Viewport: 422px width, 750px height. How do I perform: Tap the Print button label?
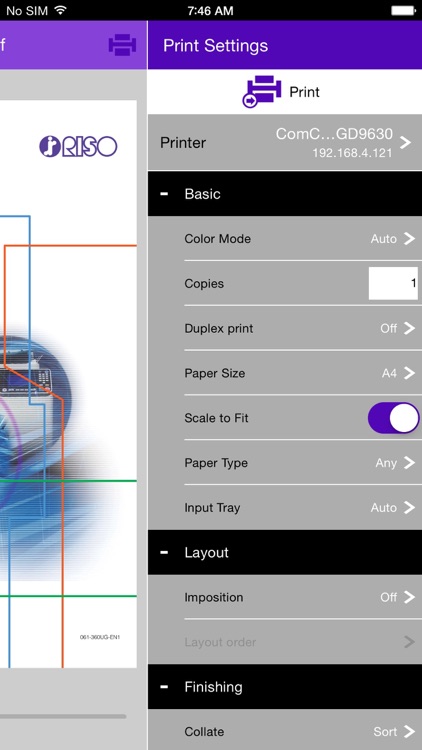tap(304, 92)
